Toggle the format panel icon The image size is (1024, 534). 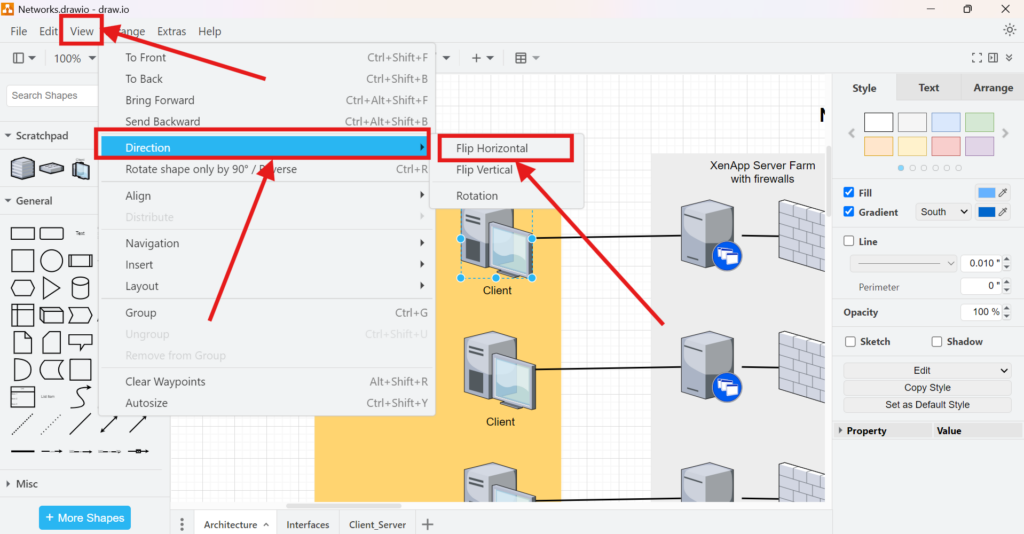click(993, 58)
